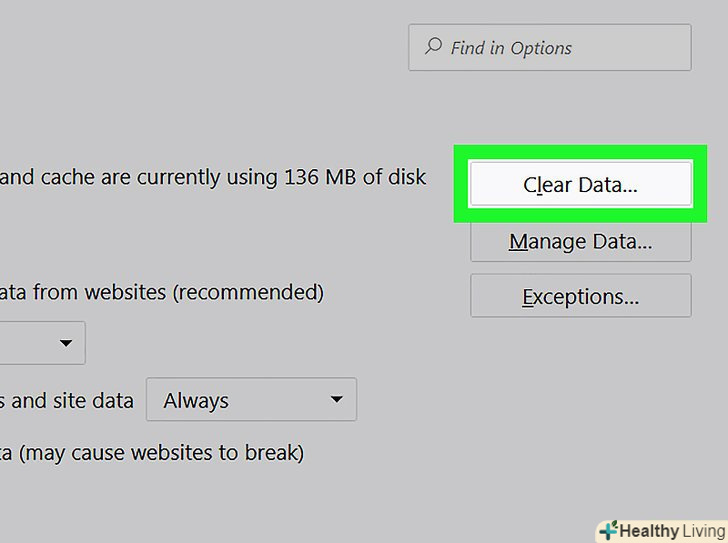This screenshot has width=728, height=543.
Task: Open the Exceptions dialog
Action: (x=580, y=297)
